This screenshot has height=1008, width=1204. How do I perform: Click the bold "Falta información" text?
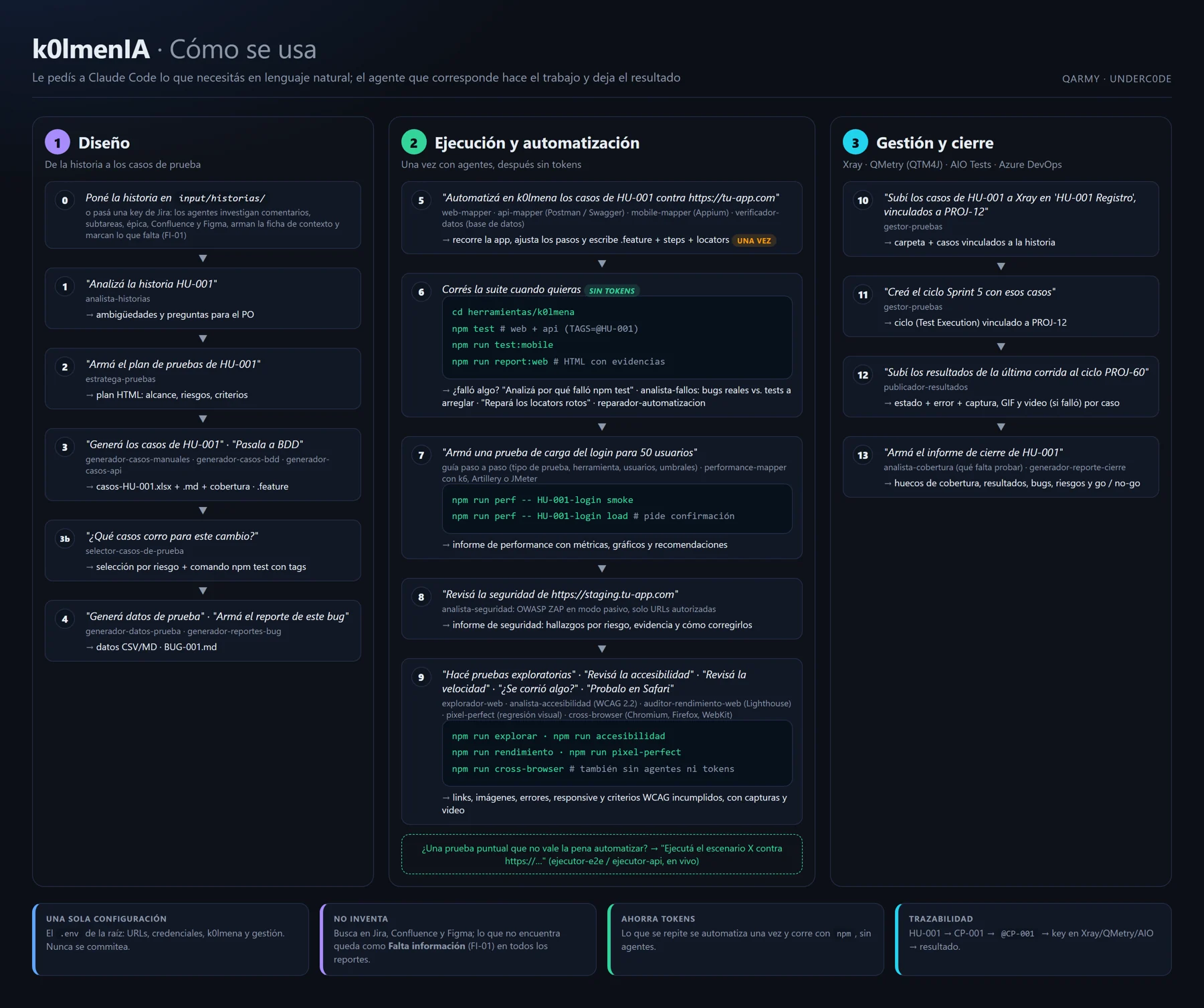[x=427, y=946]
